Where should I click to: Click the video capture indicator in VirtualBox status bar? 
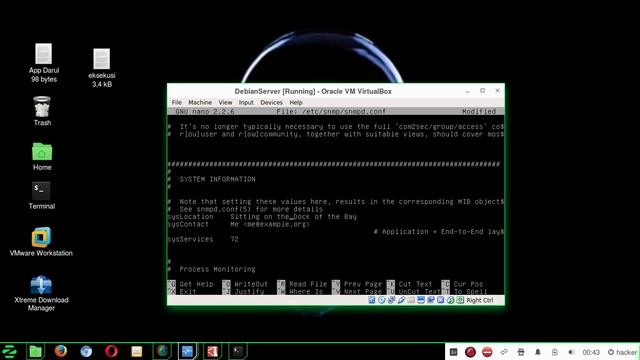(431, 300)
